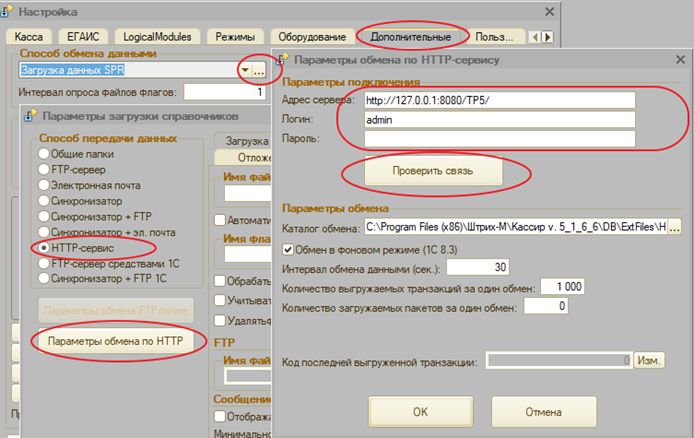Select the FTP-сервер radio button
Screen dimensions: 694x438
43,170
